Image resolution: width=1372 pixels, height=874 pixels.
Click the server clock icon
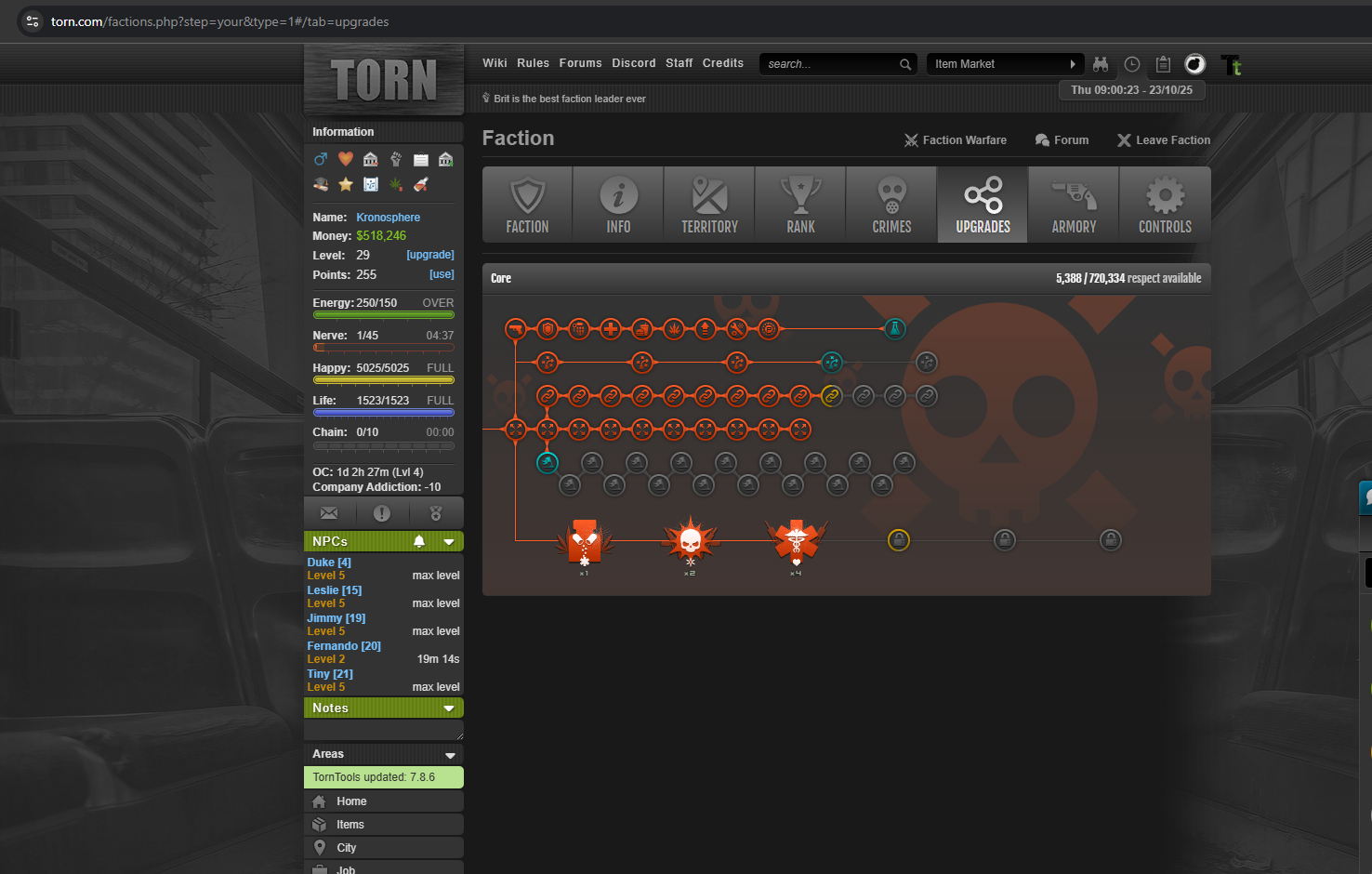(x=1132, y=64)
